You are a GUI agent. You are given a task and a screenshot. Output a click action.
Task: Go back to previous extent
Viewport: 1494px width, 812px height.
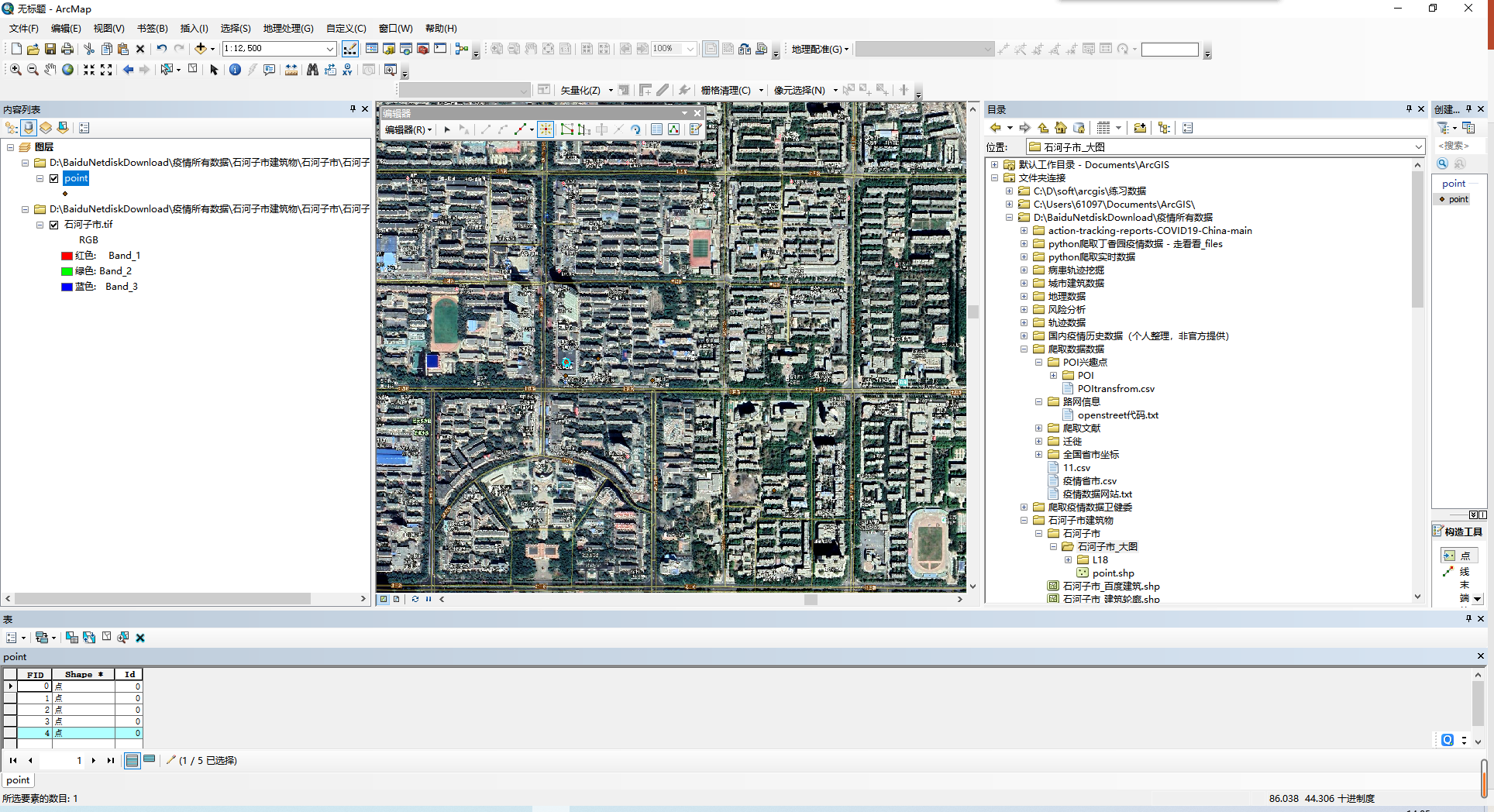click(x=128, y=70)
